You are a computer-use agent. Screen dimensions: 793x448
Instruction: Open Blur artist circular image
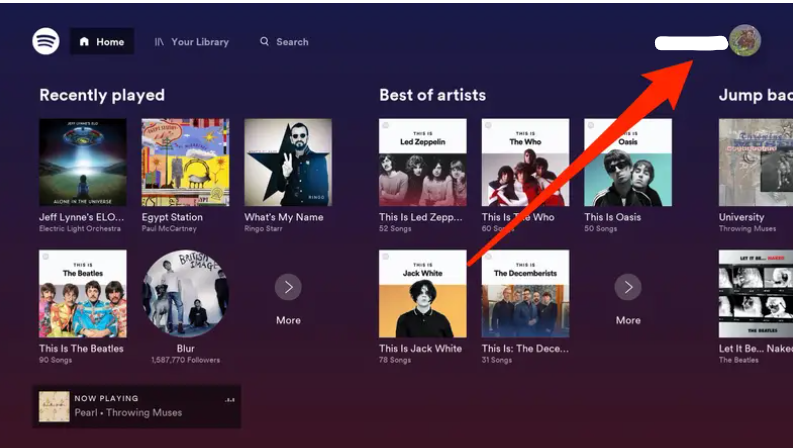click(x=186, y=294)
